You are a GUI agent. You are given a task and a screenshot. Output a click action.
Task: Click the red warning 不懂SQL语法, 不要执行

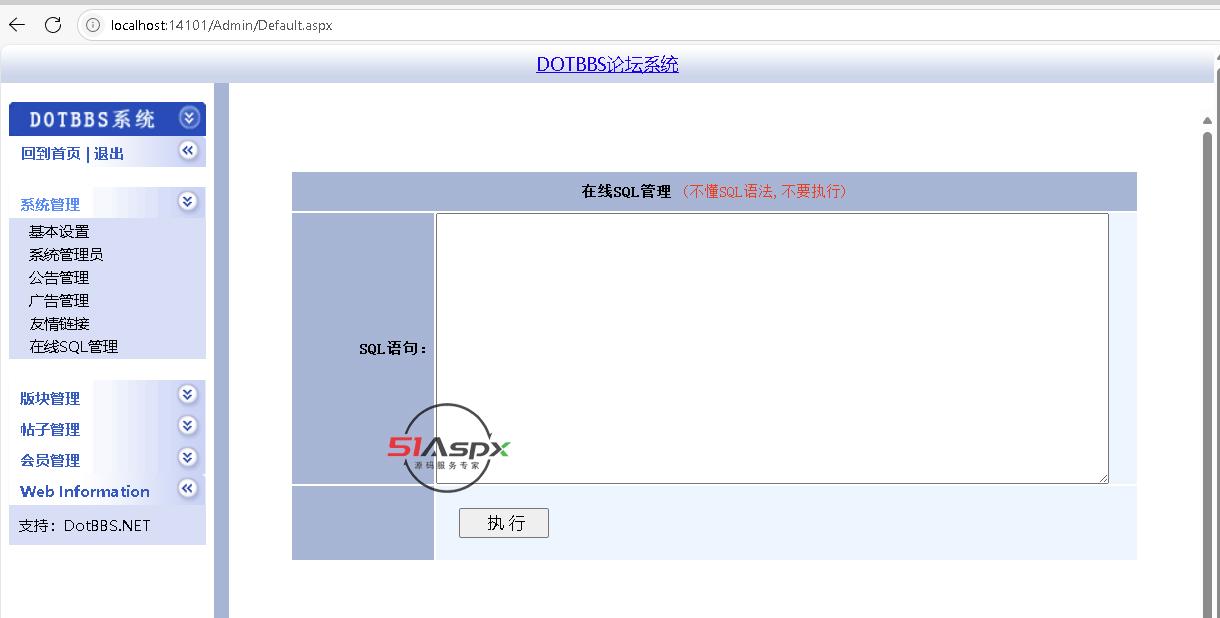coord(764,191)
